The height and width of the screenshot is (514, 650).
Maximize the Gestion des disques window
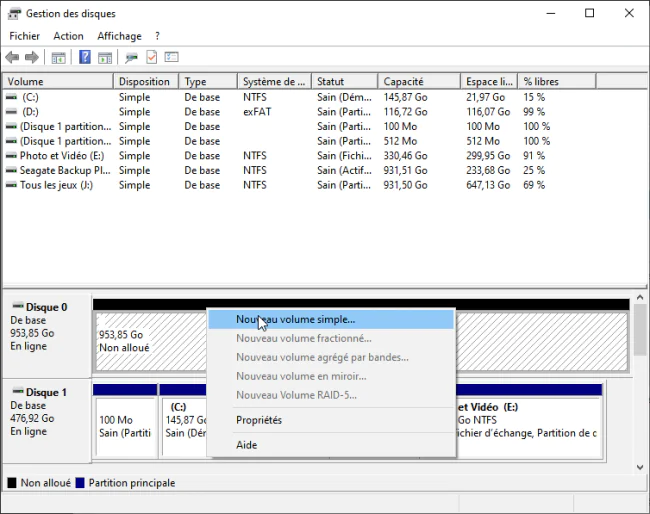point(589,13)
